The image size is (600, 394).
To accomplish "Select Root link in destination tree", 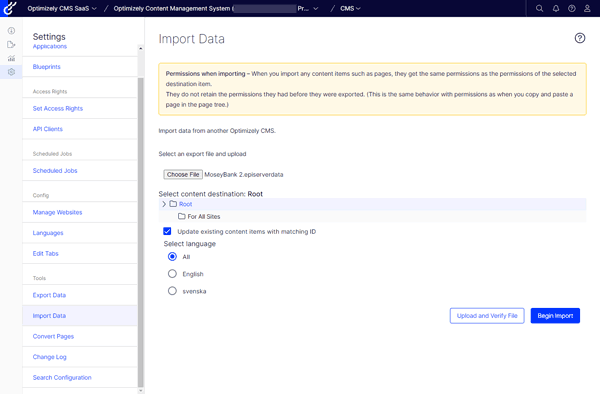I will (x=186, y=204).
